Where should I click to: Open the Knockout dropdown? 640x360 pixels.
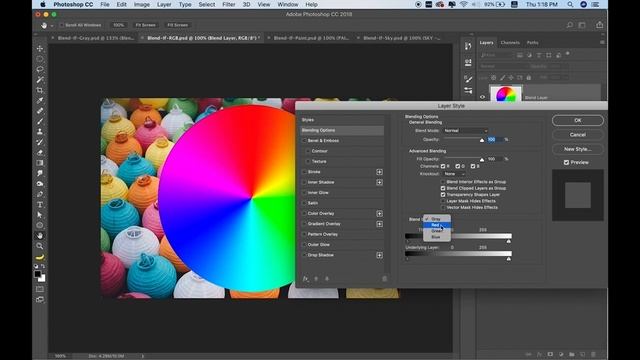pos(454,174)
